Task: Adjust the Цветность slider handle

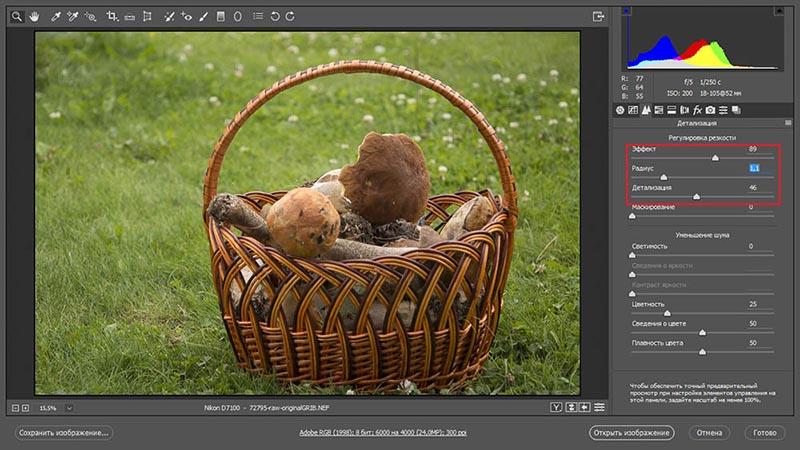Action: click(667, 313)
